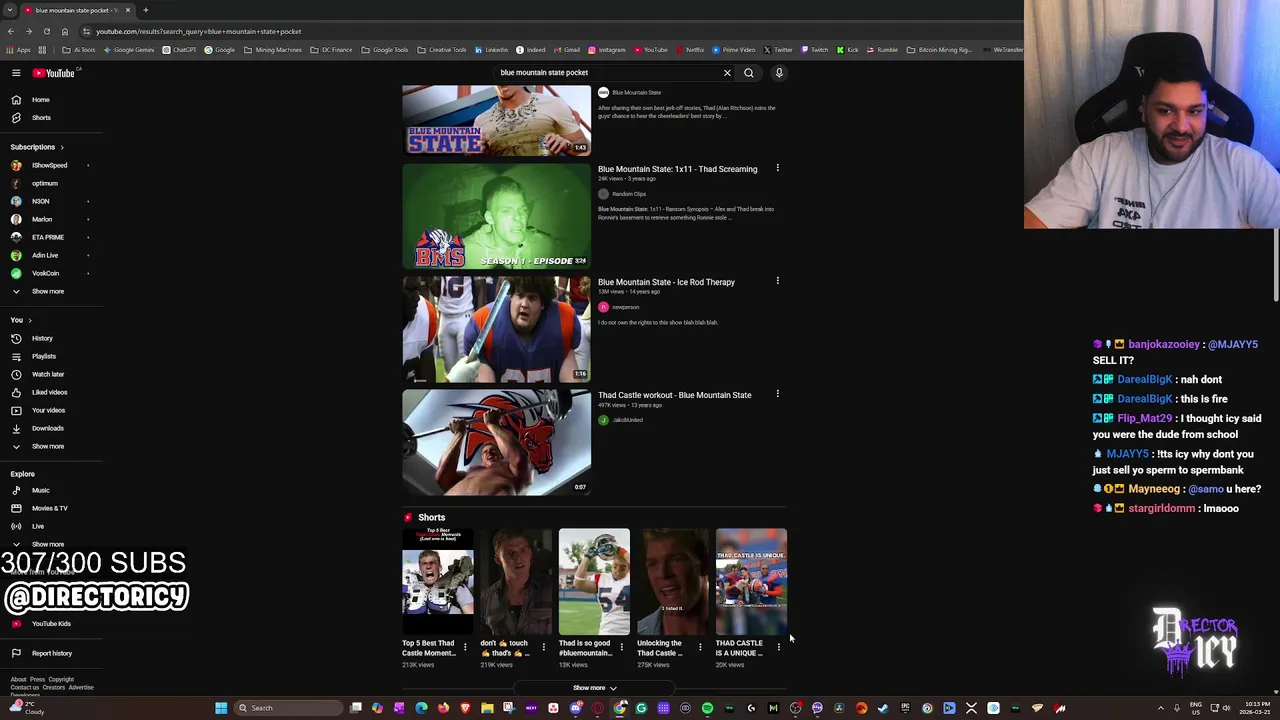Start voice search with the microphone
This screenshot has height=720, width=1280.
779,73
